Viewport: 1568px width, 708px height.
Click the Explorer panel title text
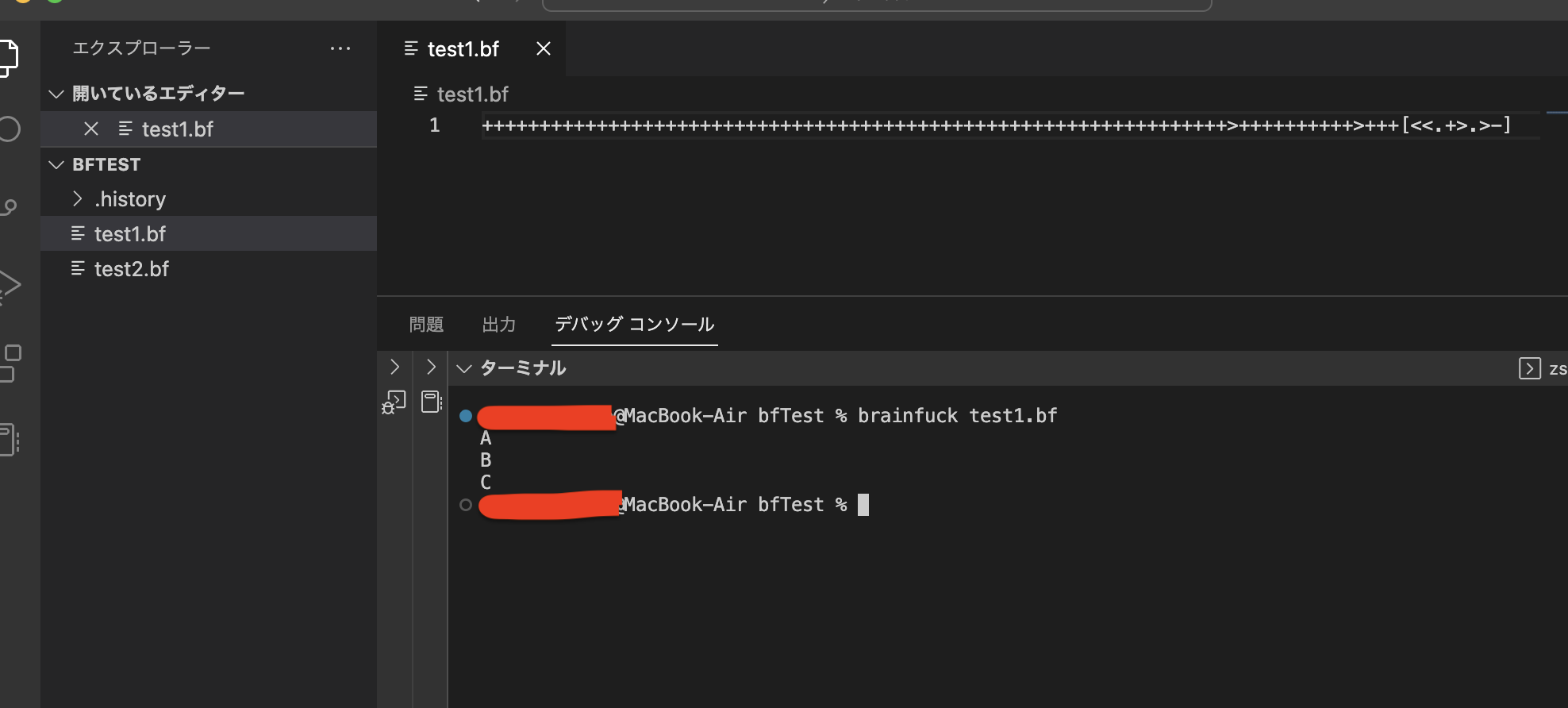pos(141,48)
